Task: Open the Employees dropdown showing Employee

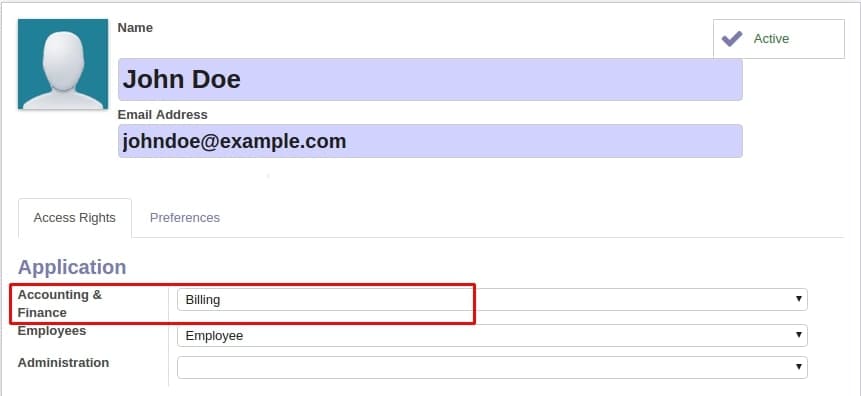Action: (x=492, y=336)
